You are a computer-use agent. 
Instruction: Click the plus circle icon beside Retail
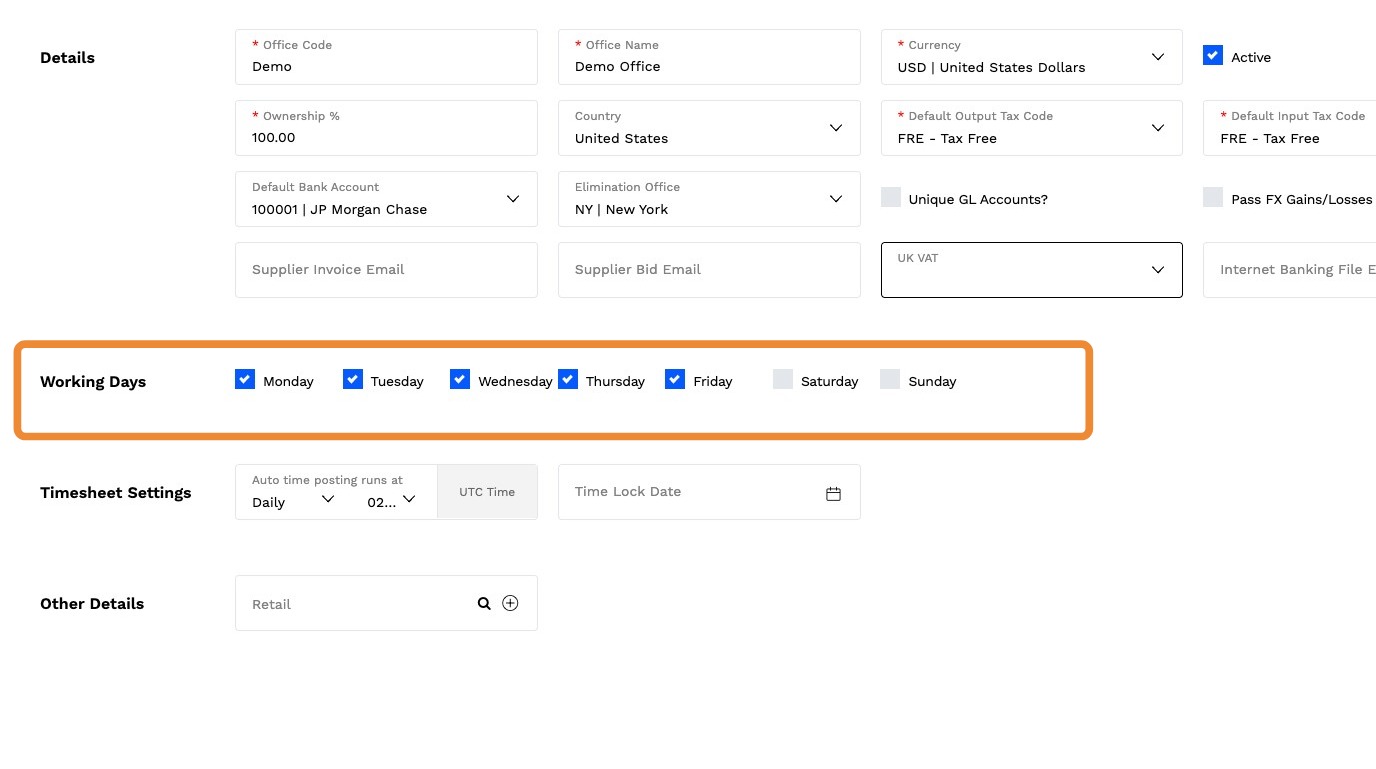[510, 603]
